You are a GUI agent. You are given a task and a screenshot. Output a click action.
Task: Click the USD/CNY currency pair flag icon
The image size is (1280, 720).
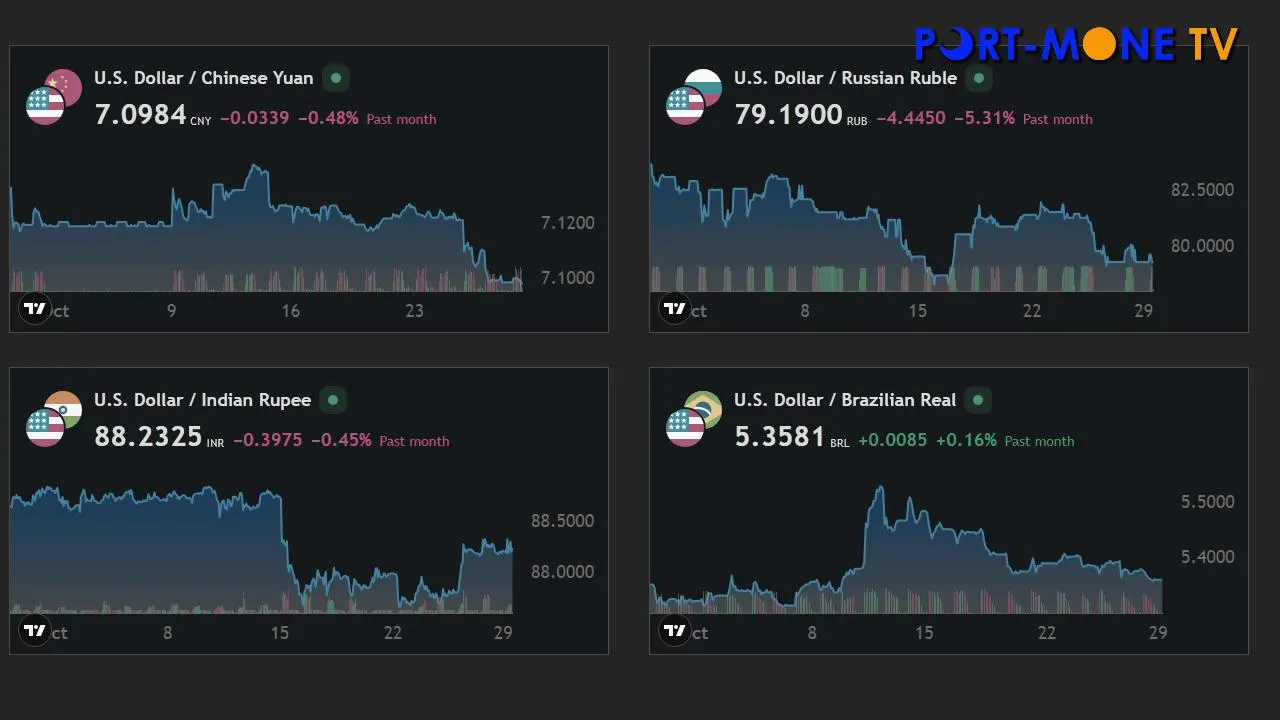(x=54, y=97)
